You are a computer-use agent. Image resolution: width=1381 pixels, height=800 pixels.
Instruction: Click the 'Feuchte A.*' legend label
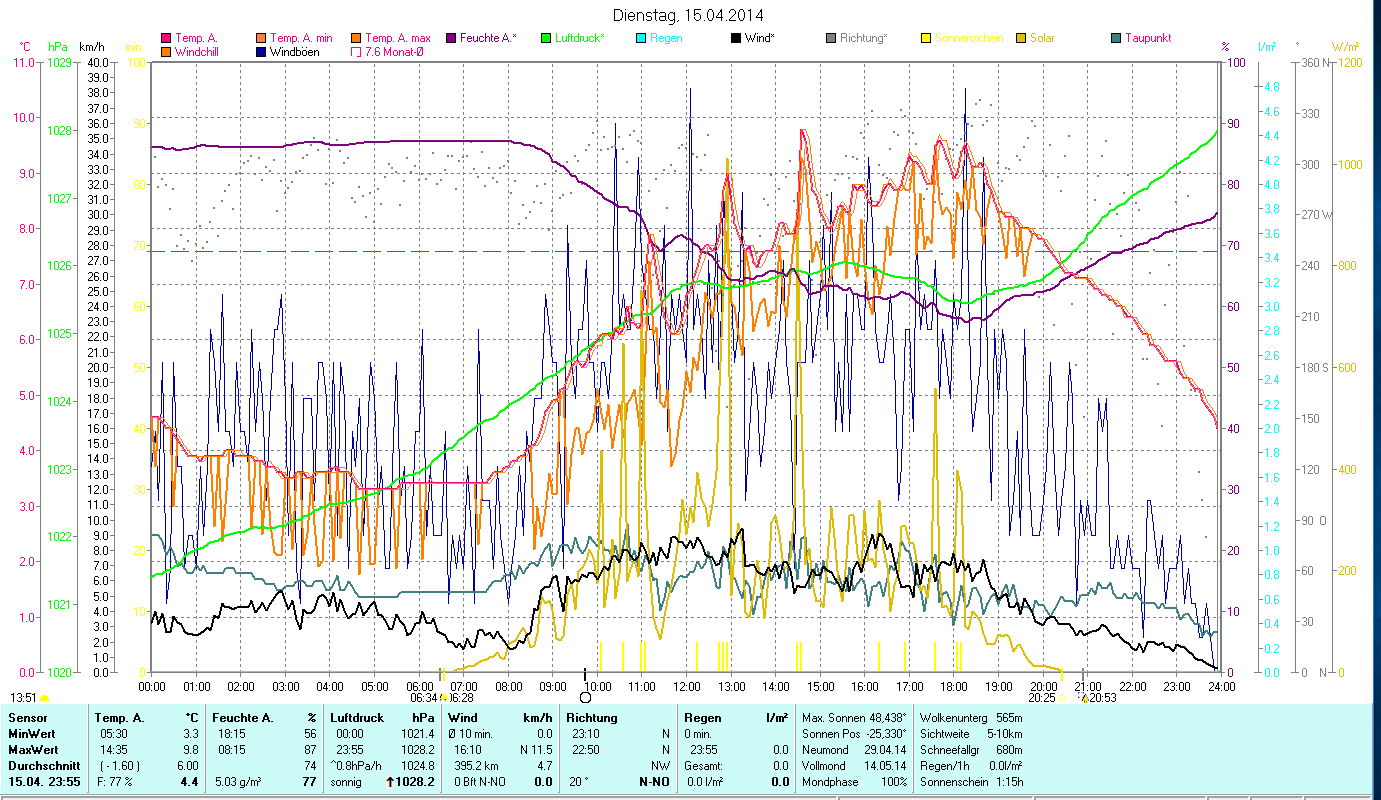coord(489,39)
